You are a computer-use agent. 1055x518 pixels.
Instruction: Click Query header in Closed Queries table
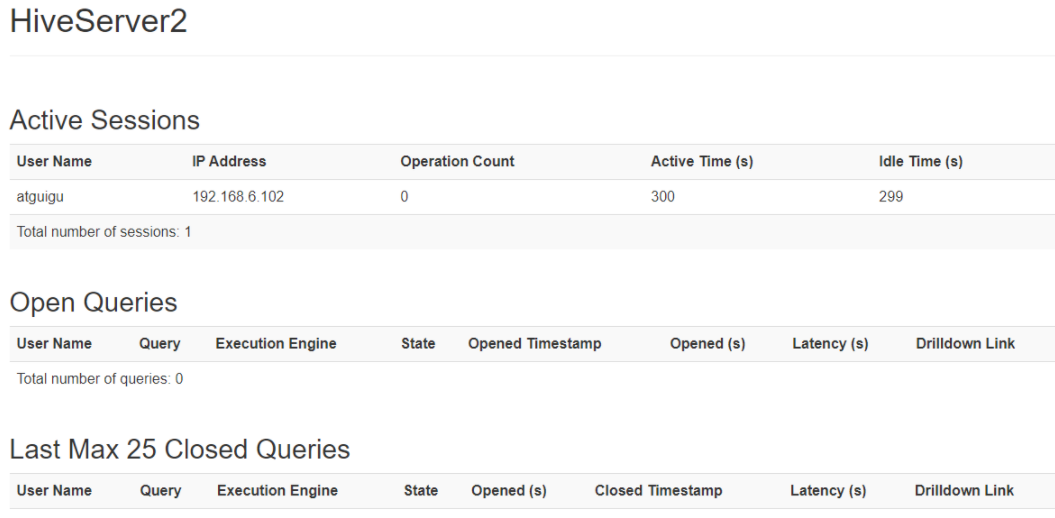point(160,491)
